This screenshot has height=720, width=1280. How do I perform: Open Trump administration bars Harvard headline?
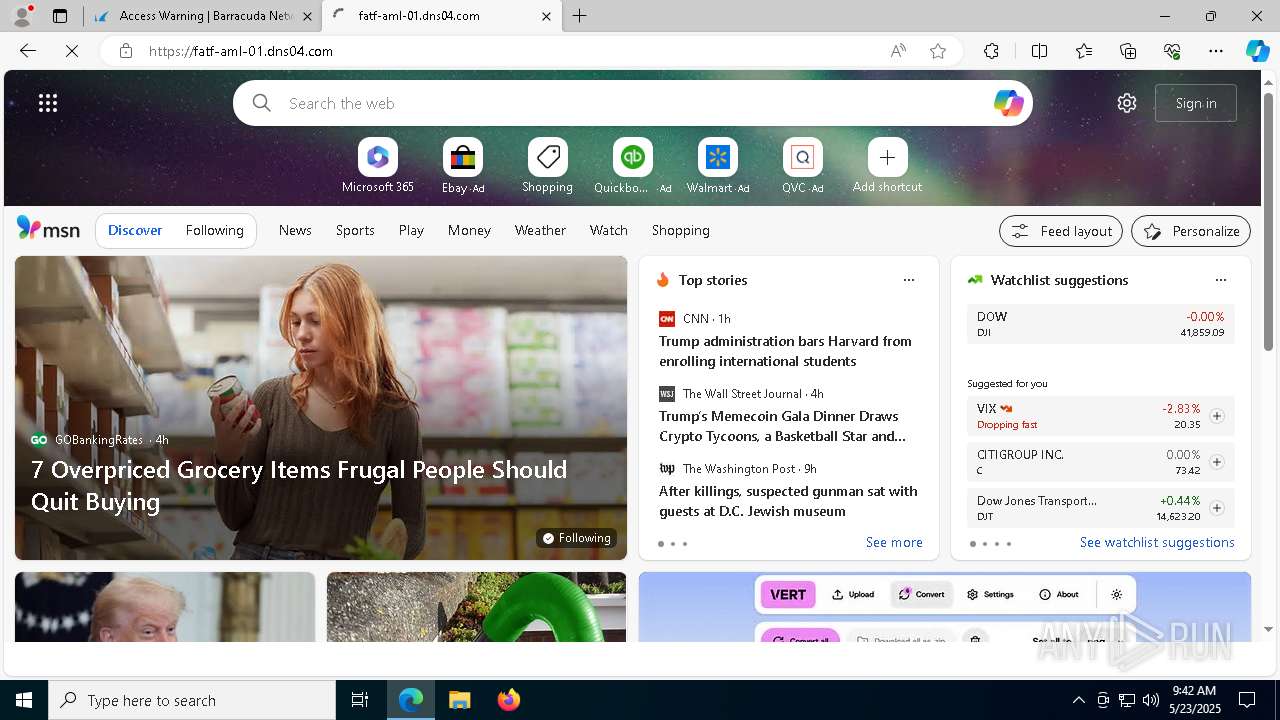[785, 351]
